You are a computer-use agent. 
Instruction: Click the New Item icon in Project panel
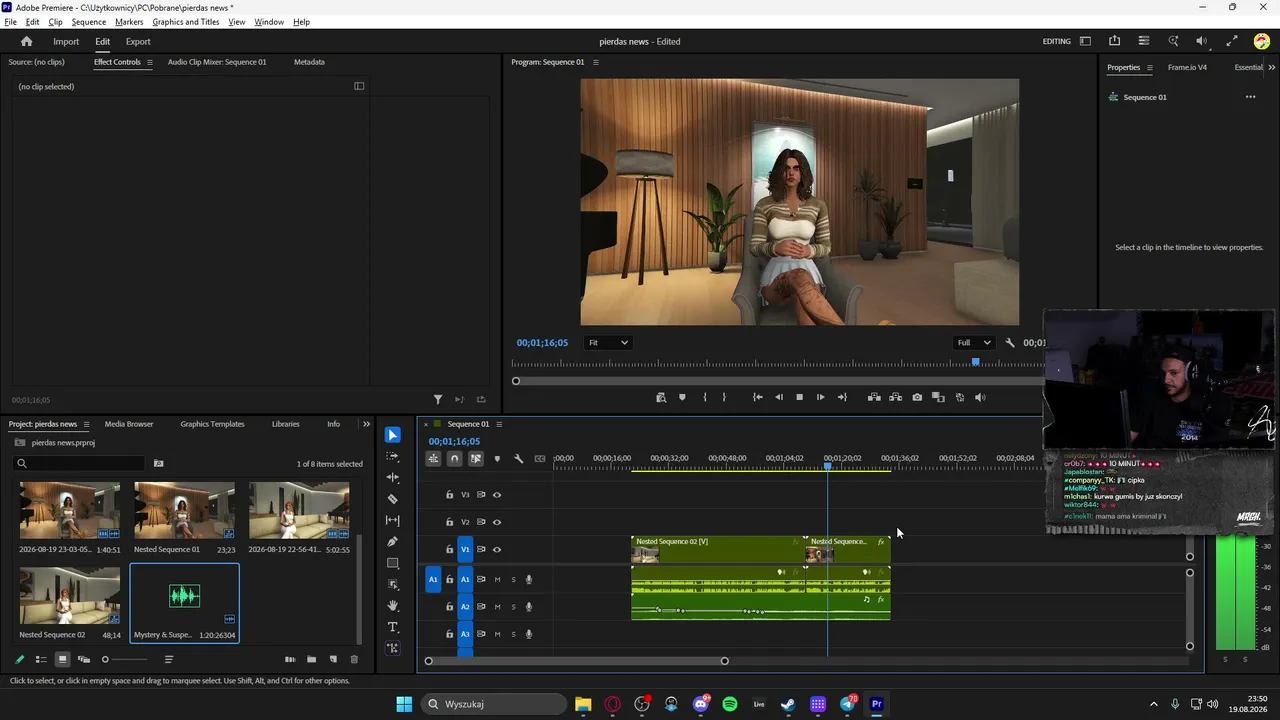coord(333,660)
